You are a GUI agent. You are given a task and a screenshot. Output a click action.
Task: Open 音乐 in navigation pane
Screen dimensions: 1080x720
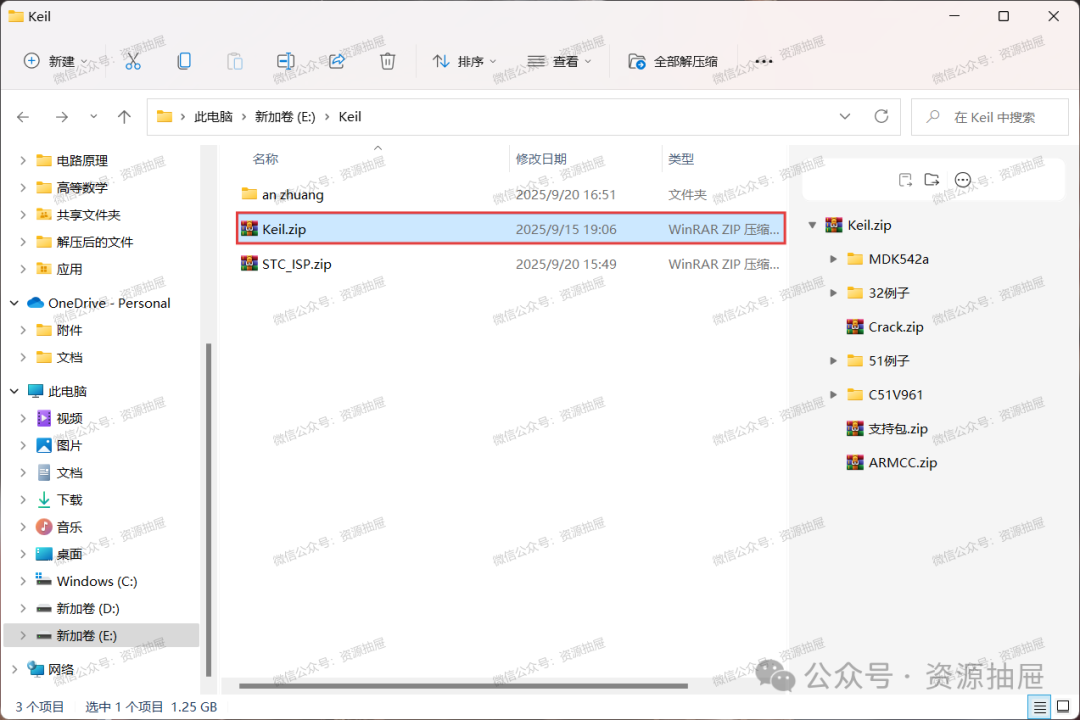pyautogui.click(x=69, y=528)
